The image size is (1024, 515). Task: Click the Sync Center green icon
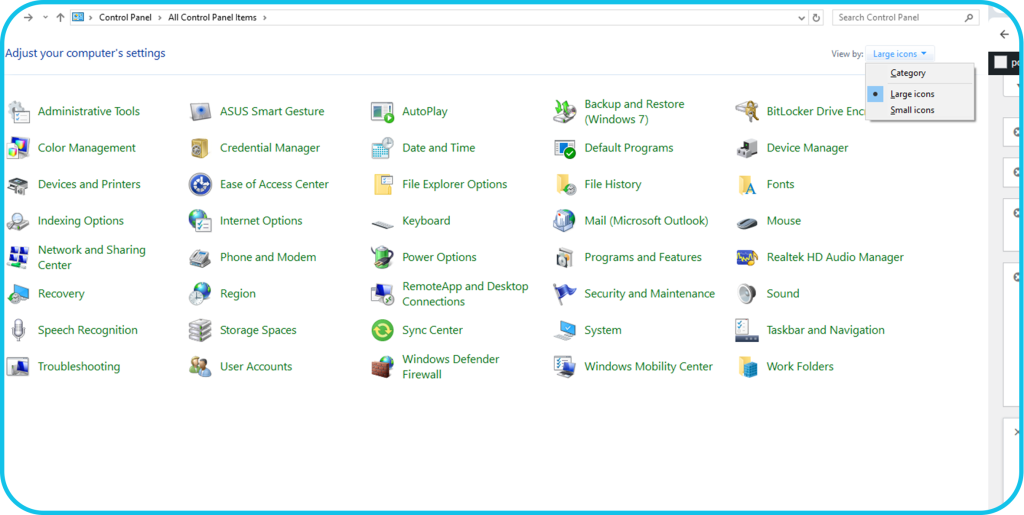tap(382, 330)
